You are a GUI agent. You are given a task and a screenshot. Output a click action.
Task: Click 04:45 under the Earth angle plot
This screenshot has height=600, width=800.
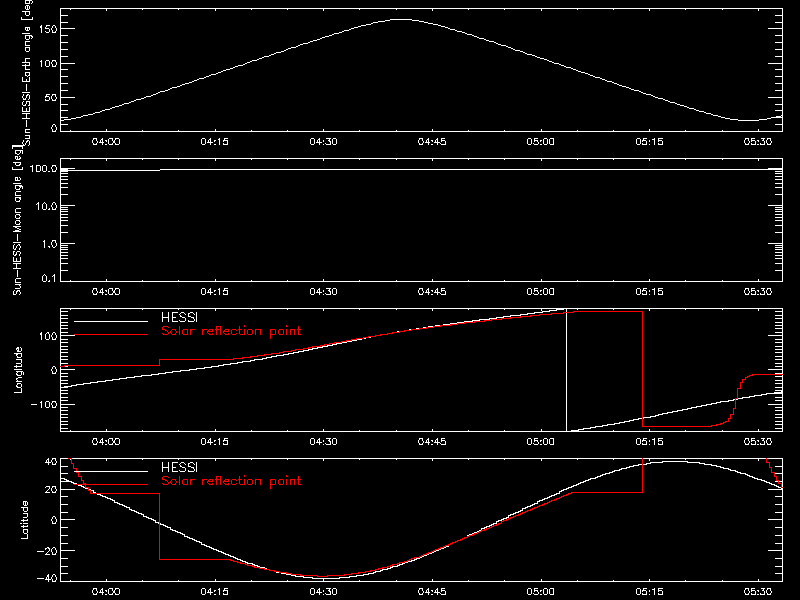click(x=432, y=142)
